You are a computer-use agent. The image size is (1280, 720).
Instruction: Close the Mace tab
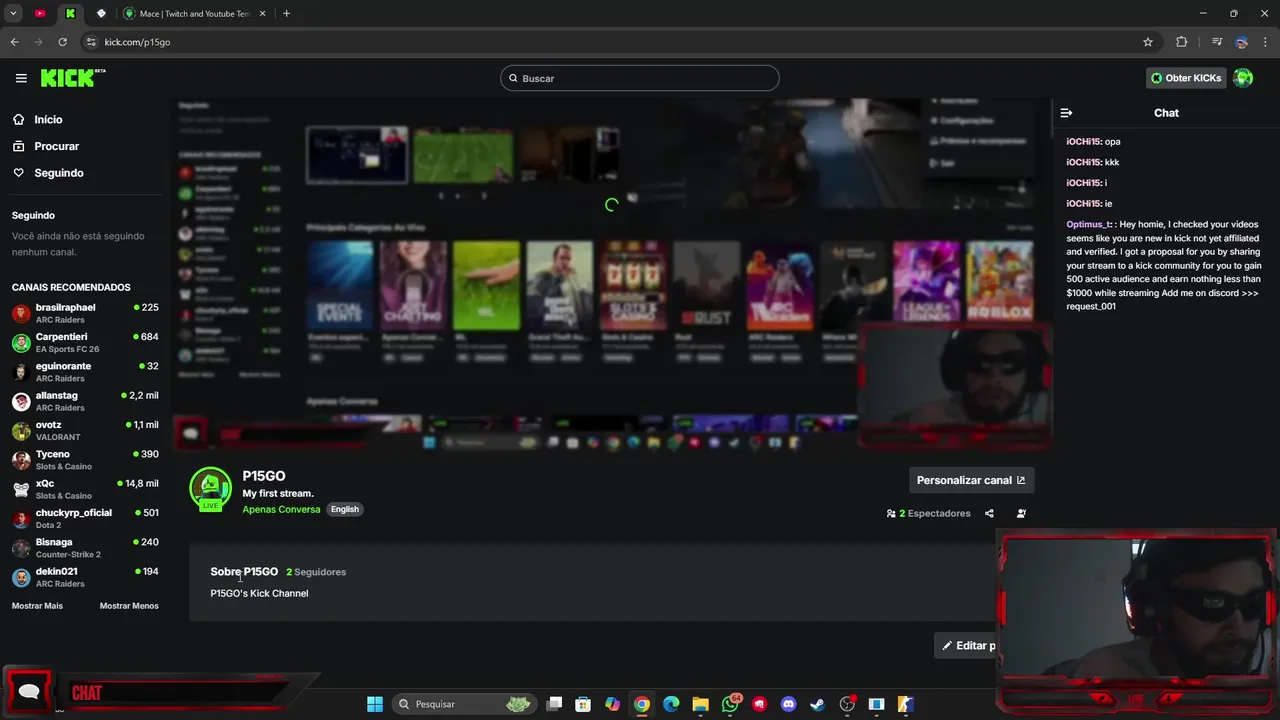tap(263, 14)
